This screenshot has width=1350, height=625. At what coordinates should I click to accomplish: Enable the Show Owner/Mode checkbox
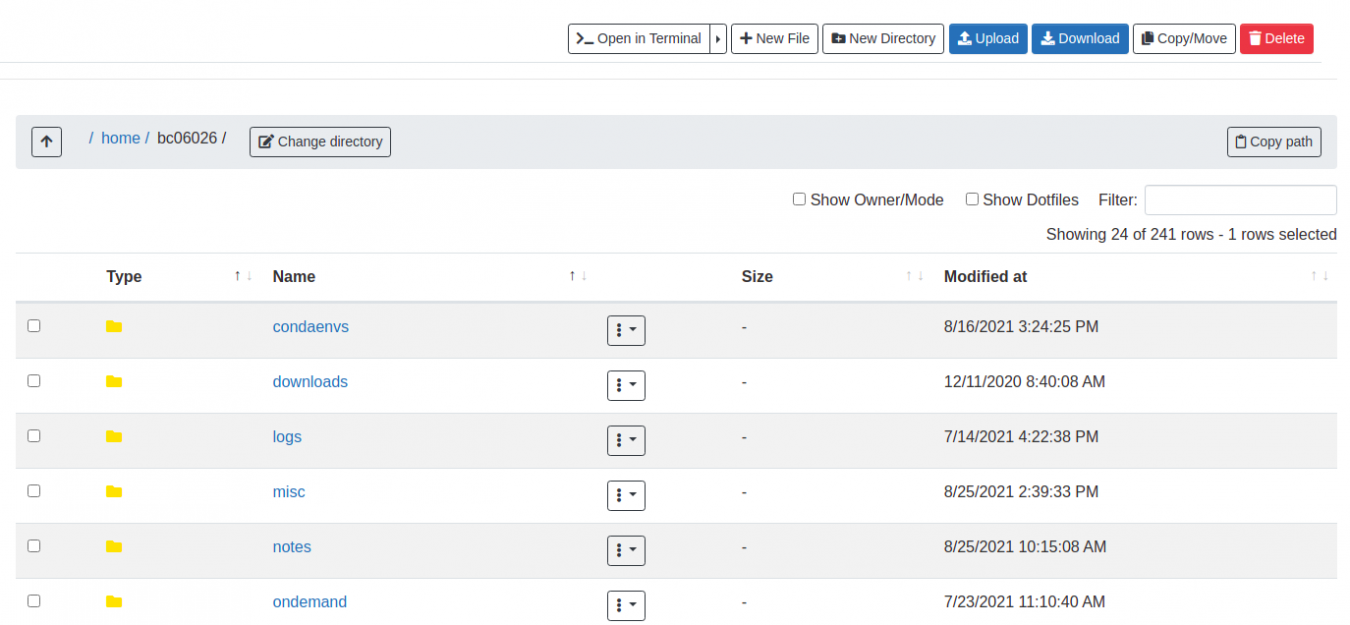click(x=799, y=199)
